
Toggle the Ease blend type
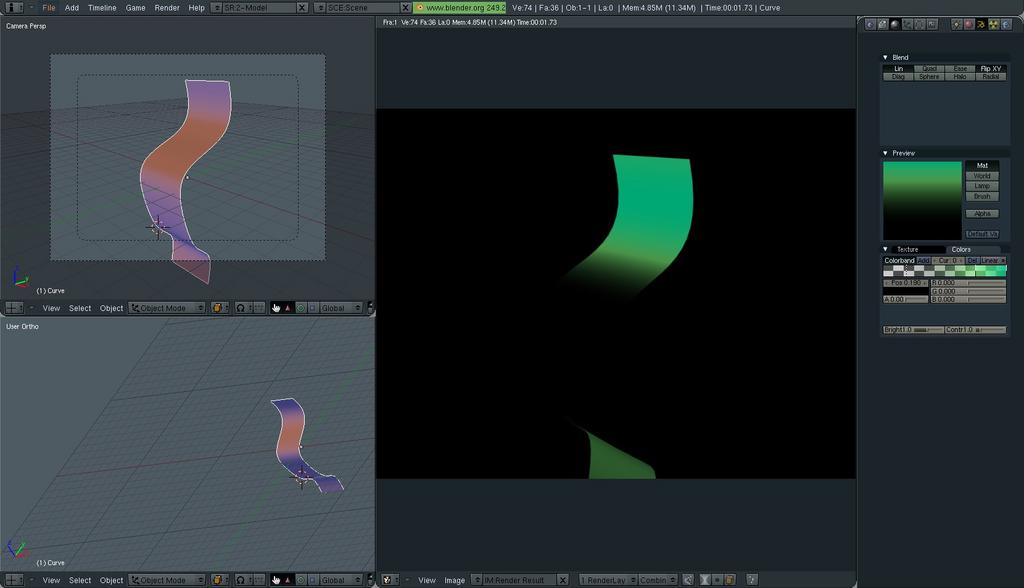(960, 69)
